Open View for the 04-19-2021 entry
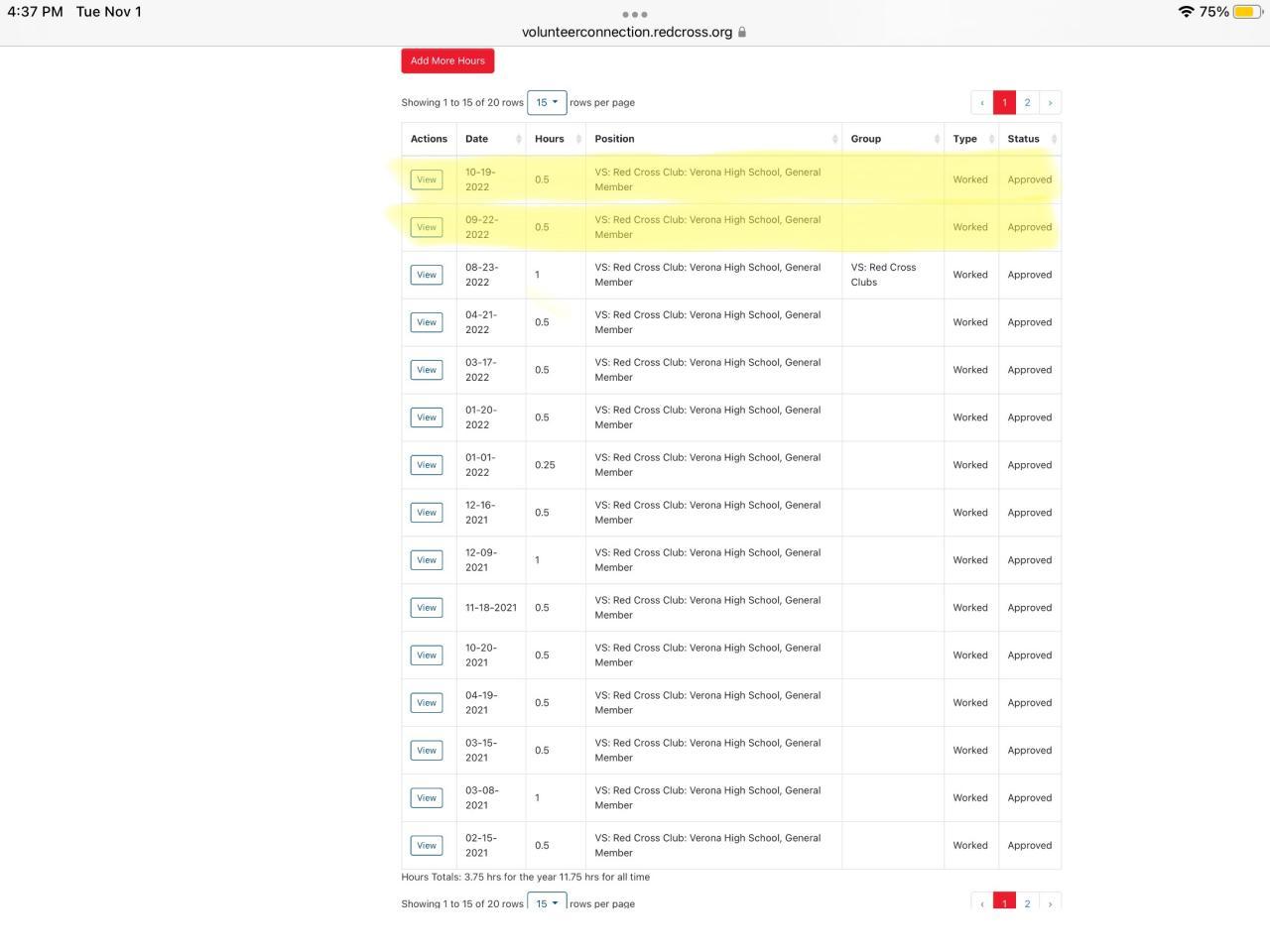Image resolution: width=1270 pixels, height=952 pixels. pos(427,703)
